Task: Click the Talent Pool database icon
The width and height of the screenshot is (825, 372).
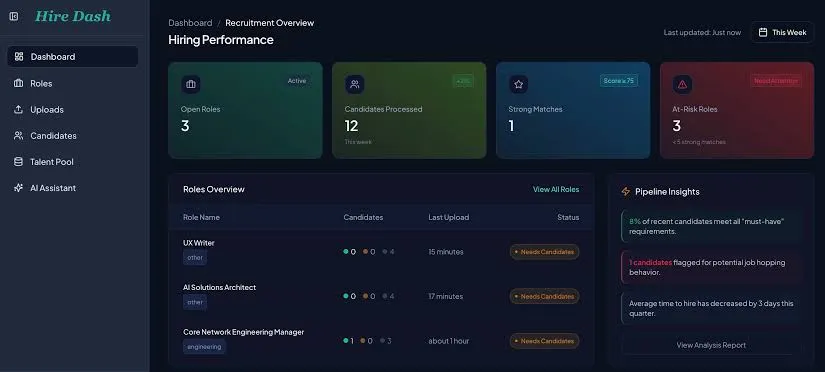Action: point(18,162)
